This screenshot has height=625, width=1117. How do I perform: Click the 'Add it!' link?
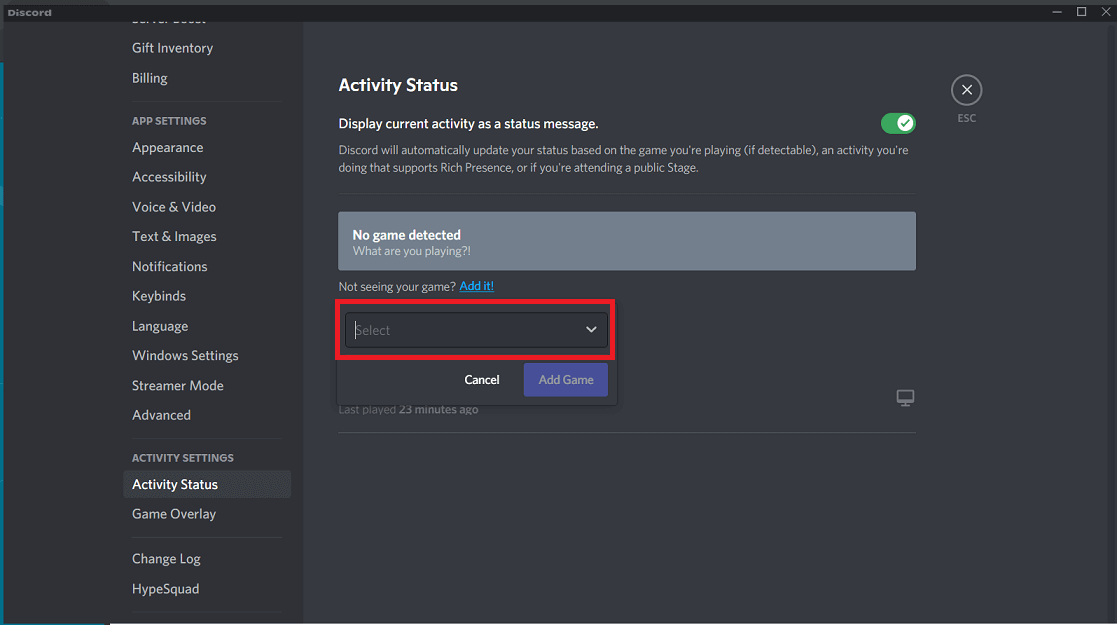[x=477, y=286]
